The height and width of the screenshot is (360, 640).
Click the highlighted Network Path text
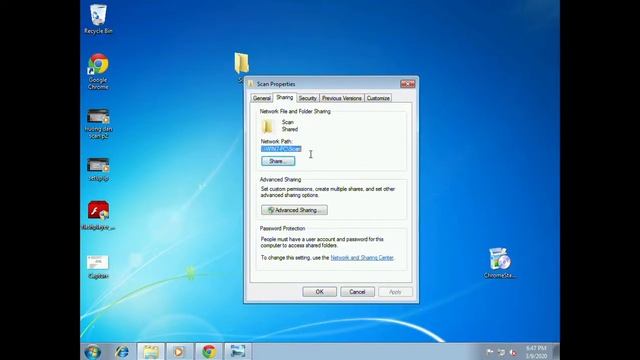click(x=281, y=149)
